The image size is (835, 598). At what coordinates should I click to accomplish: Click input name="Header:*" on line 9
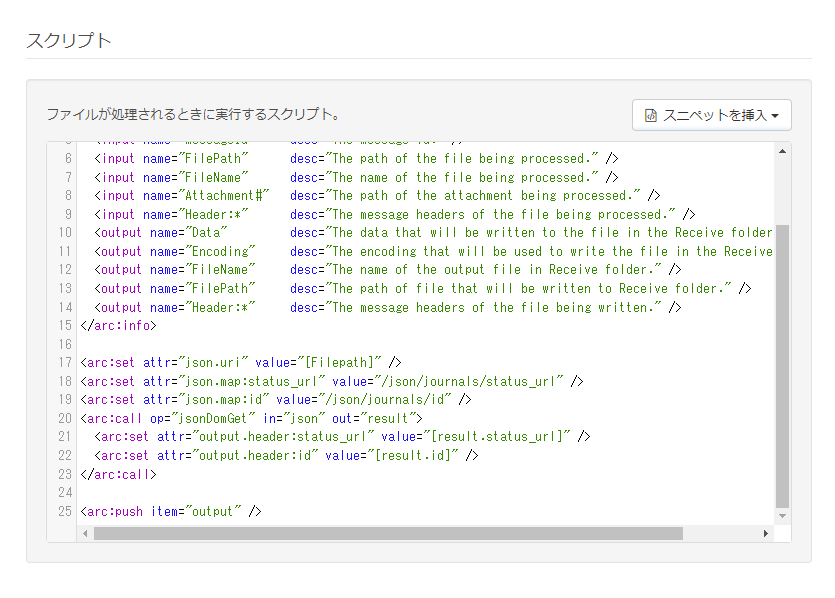point(171,214)
